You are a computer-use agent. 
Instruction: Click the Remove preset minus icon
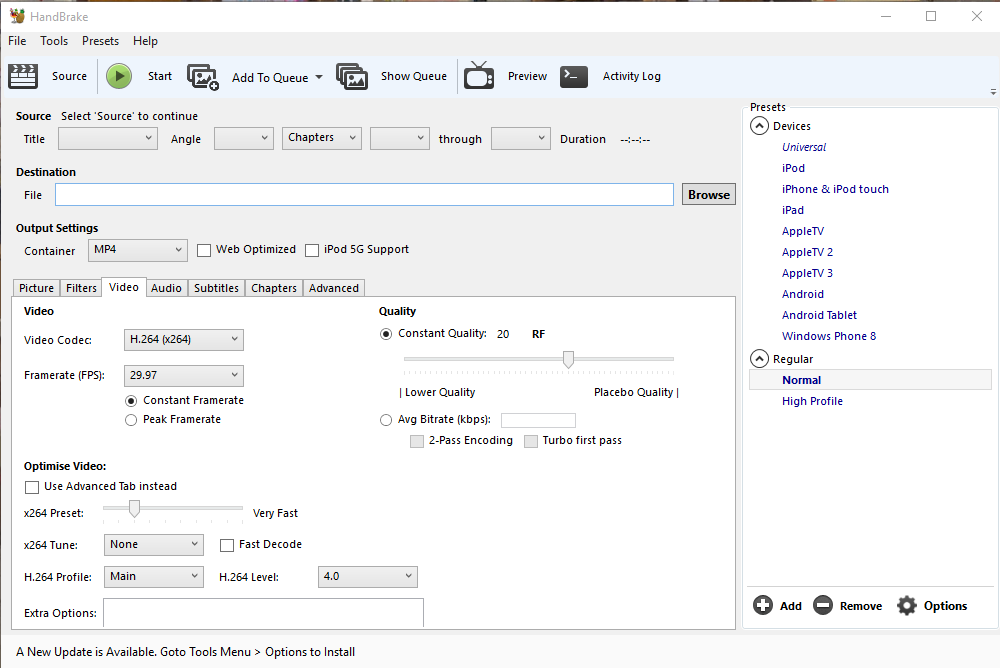point(823,605)
